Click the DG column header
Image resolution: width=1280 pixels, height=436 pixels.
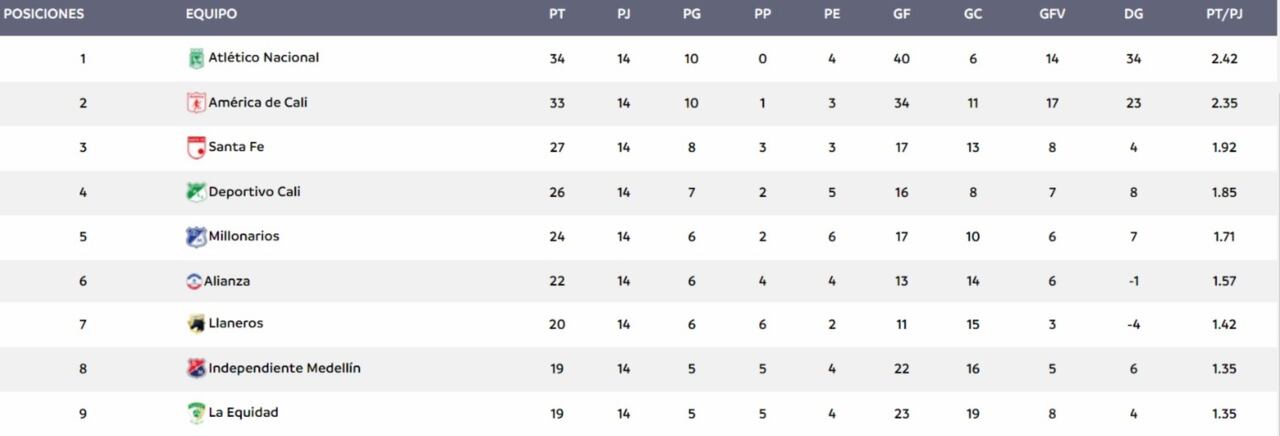pos(1133,15)
